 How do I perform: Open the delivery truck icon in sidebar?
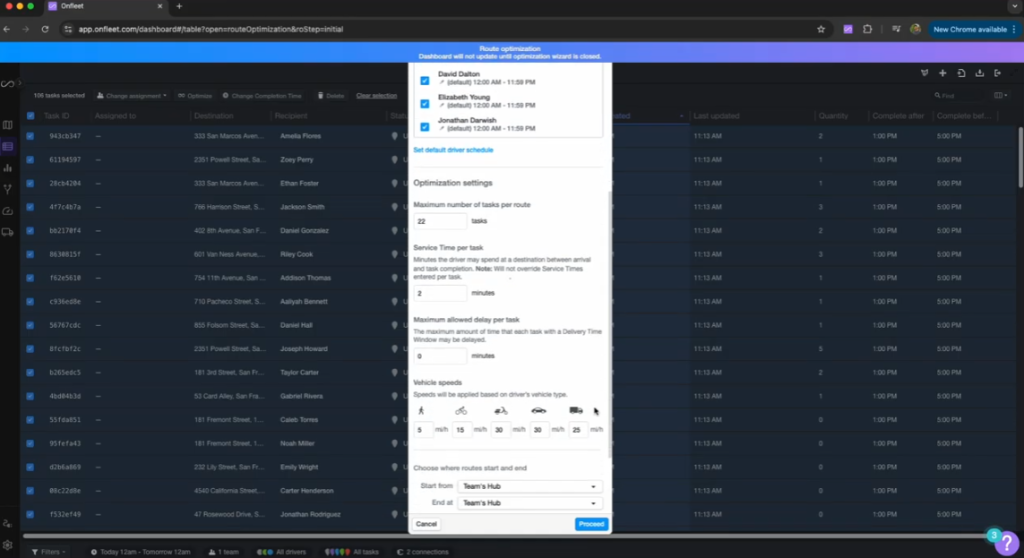(8, 233)
